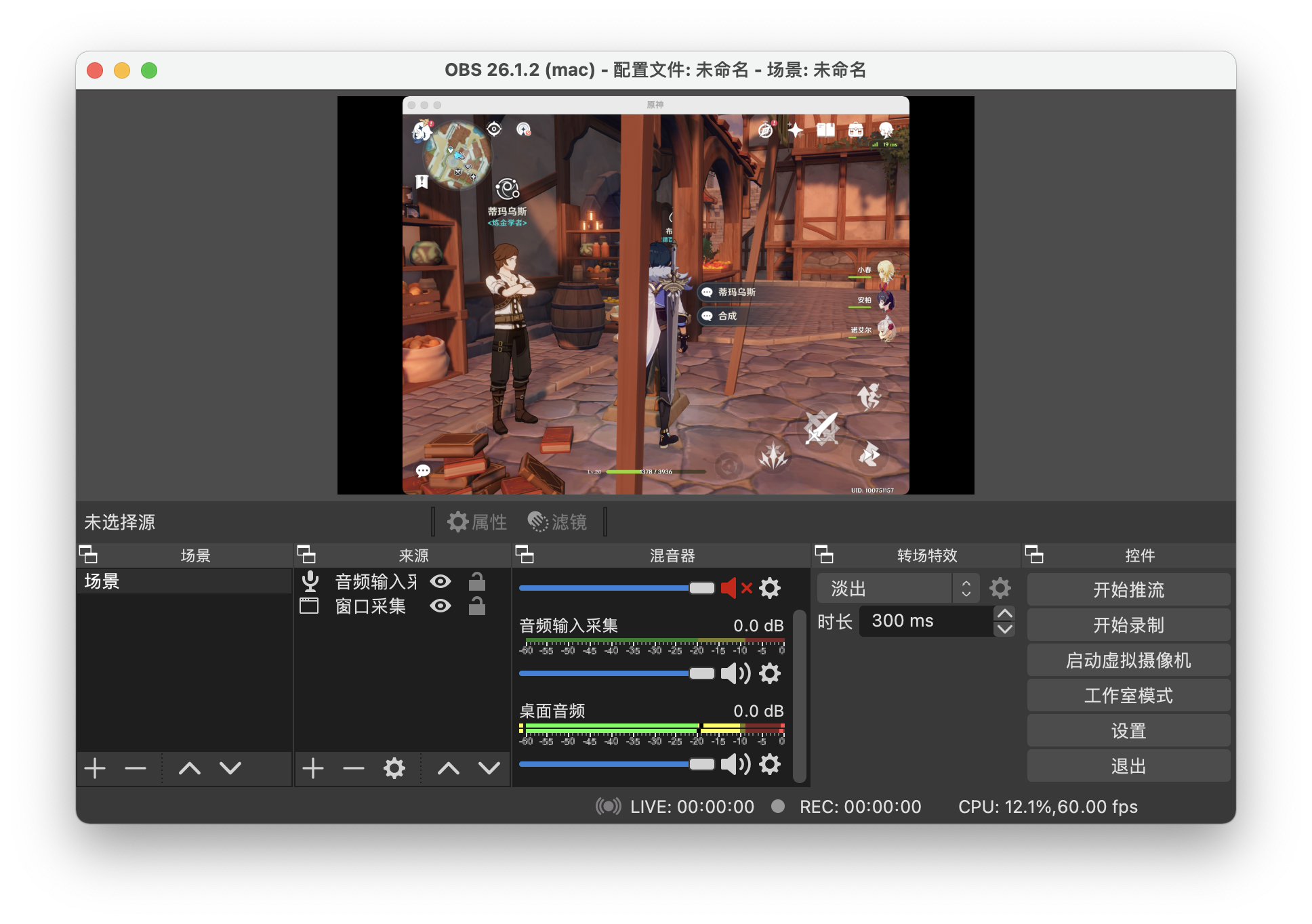
Task: Open the 淡出 transition dropdown
Action: click(899, 588)
